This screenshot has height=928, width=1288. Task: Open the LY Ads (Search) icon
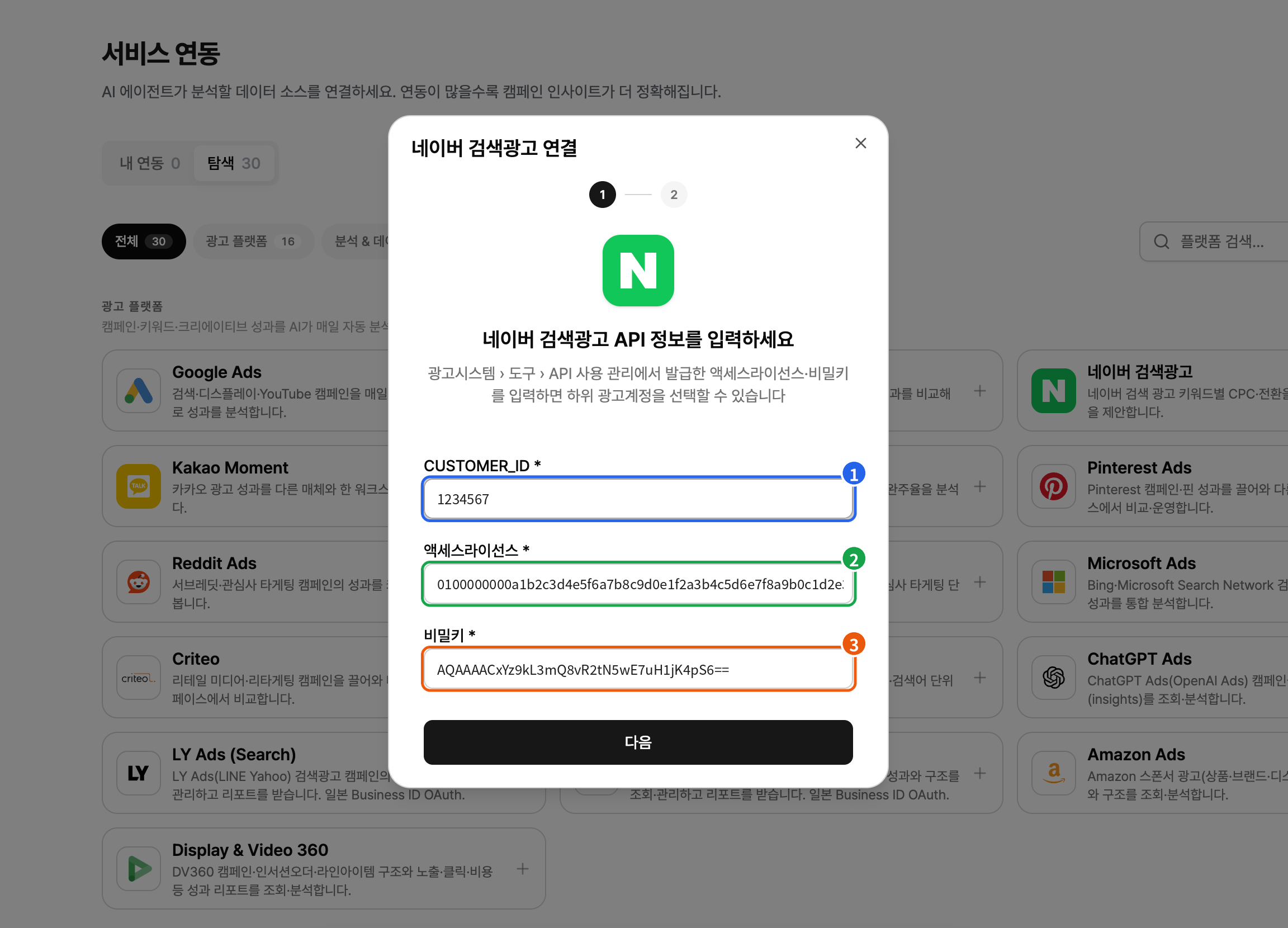139,773
